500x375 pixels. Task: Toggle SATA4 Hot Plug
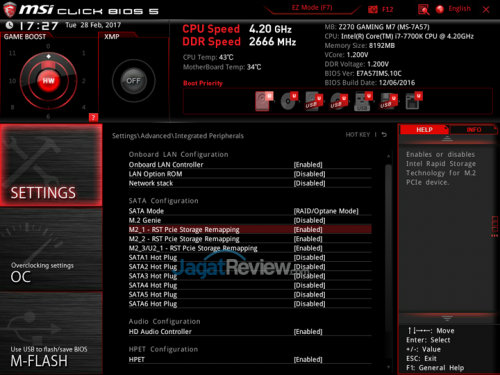coord(250,285)
